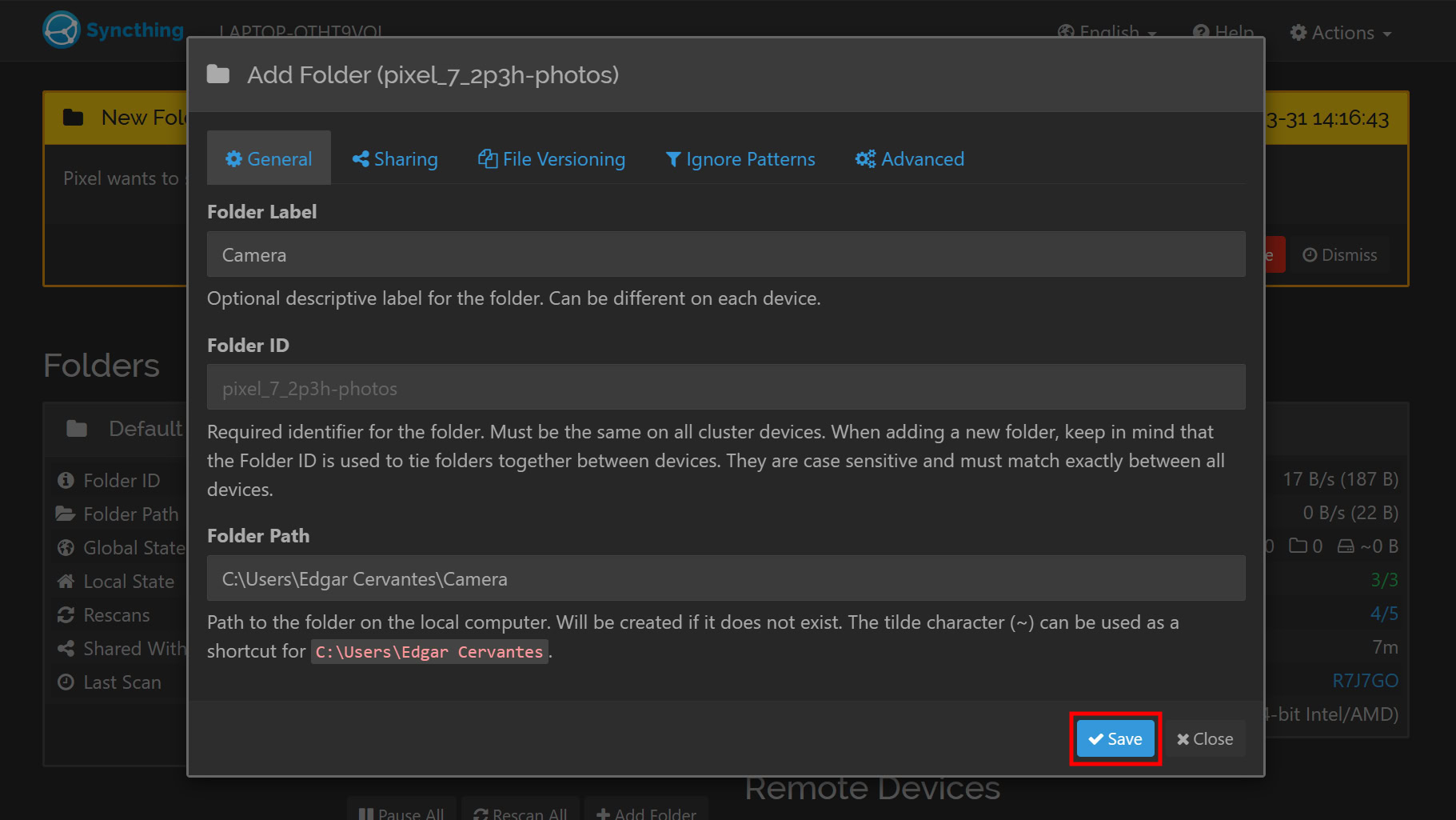Click the funnel icon for Ignore Patterns
This screenshot has height=820, width=1456.
pyautogui.click(x=673, y=160)
